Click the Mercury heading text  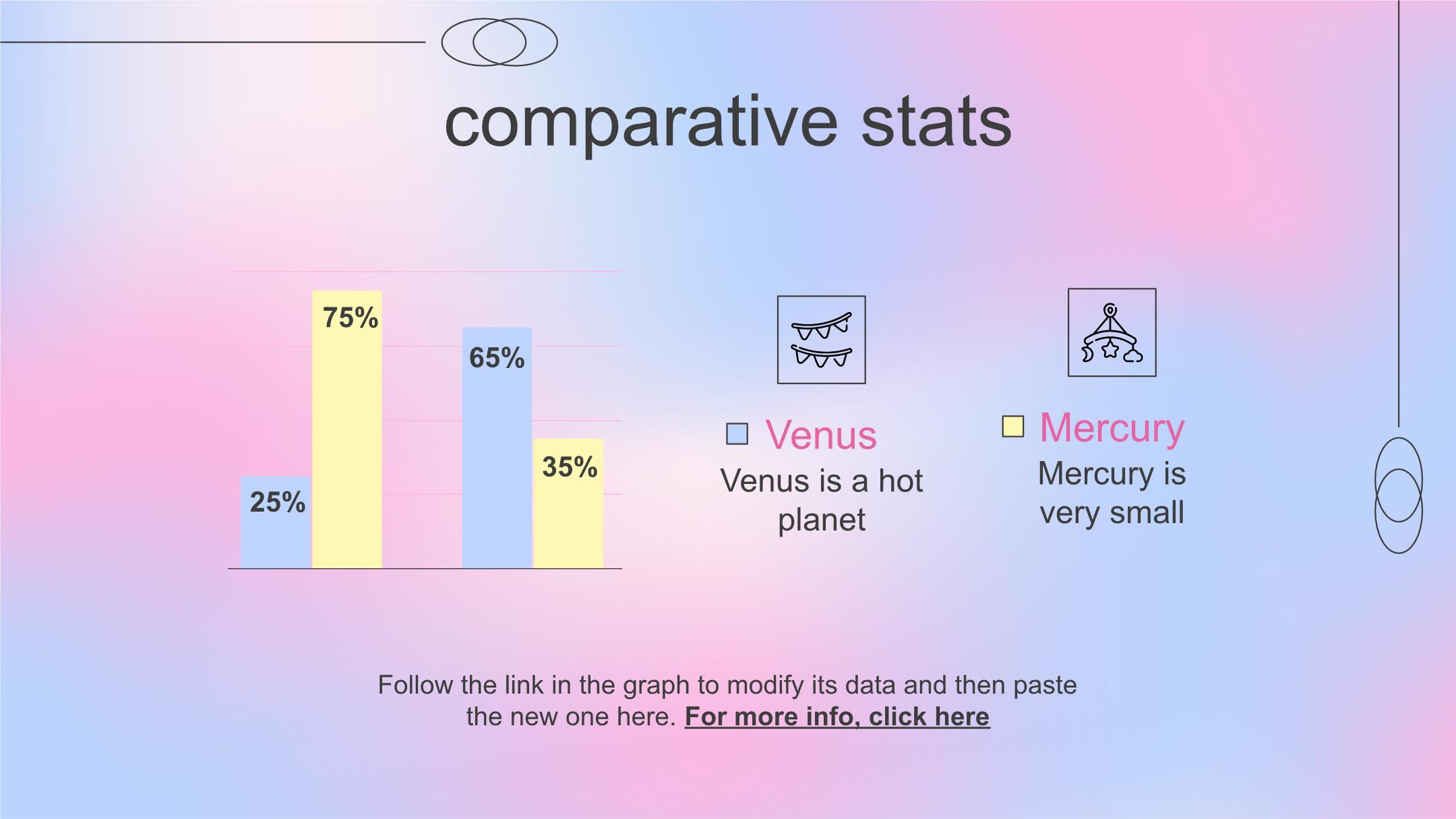[1112, 427]
